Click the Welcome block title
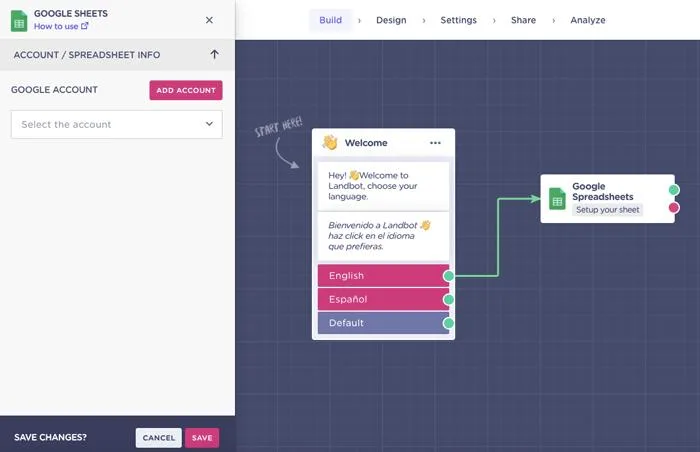This screenshot has height=452, width=700. click(x=366, y=143)
